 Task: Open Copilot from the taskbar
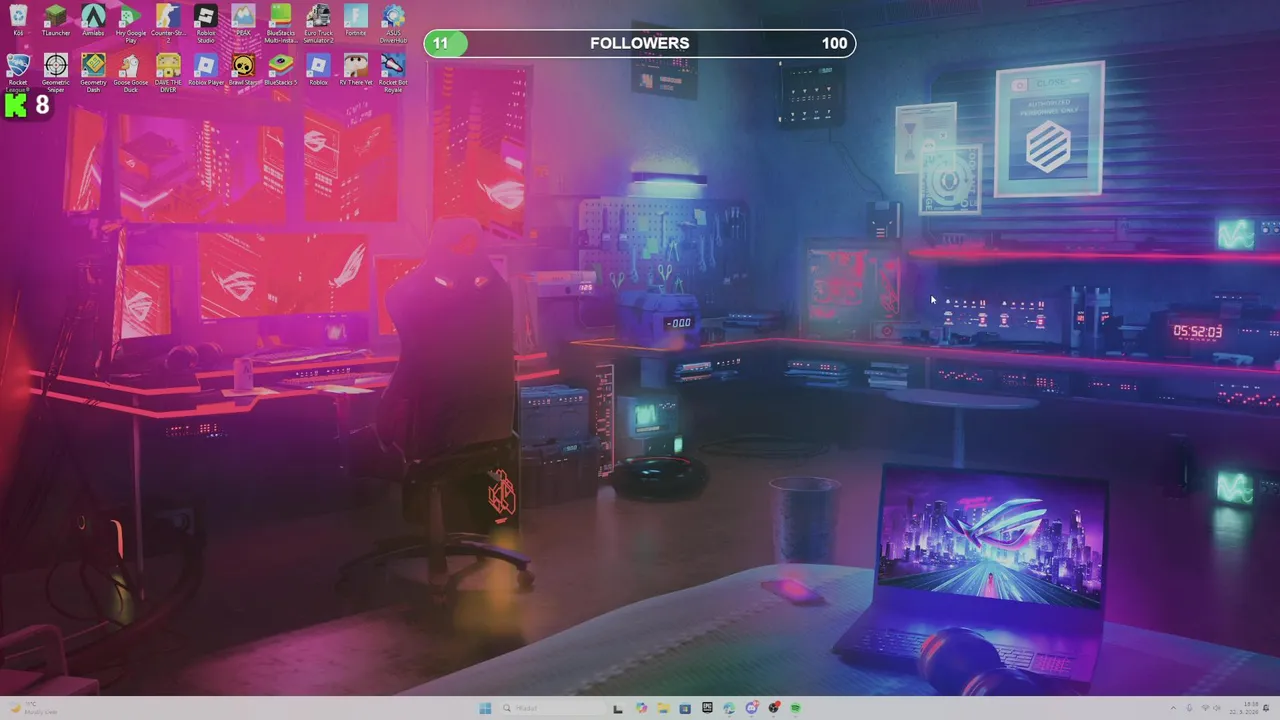[x=641, y=708]
